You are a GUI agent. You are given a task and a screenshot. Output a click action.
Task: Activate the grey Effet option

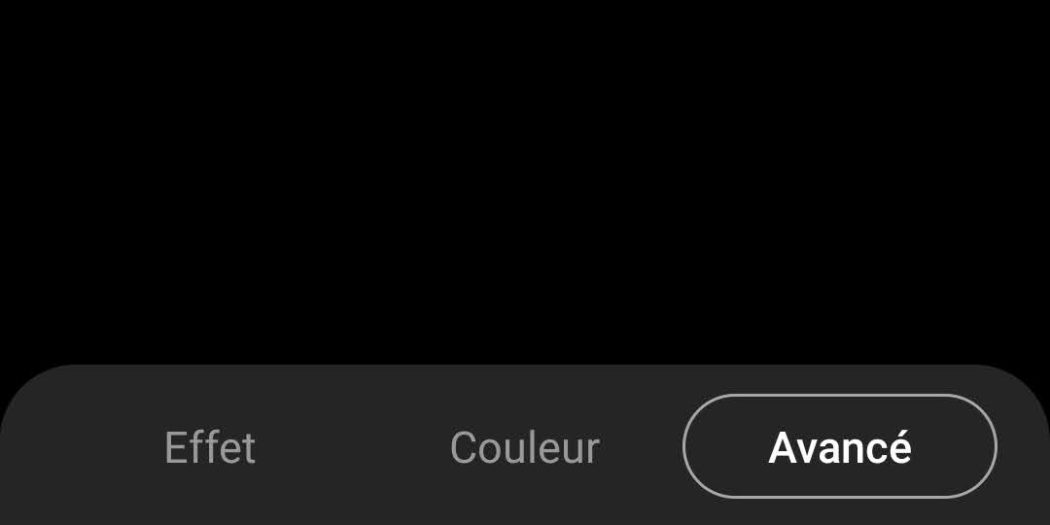(x=210, y=447)
